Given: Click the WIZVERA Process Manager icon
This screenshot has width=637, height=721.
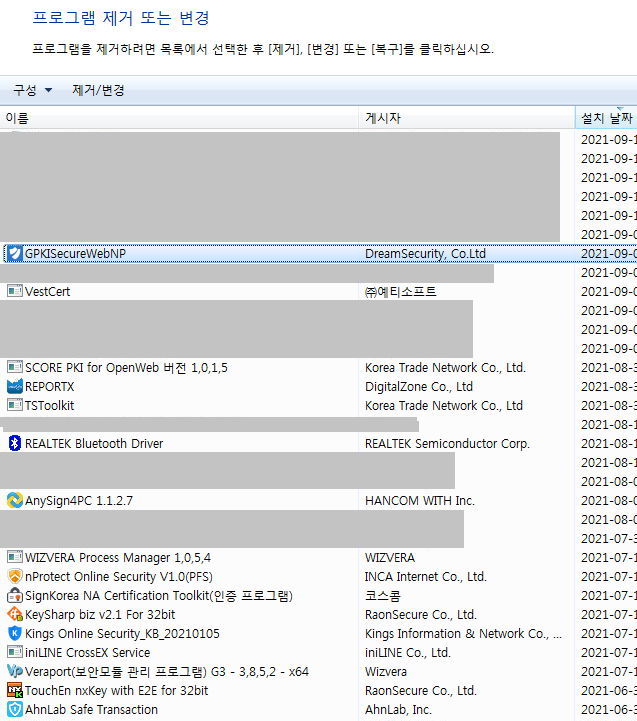Looking at the screenshot, I should (x=15, y=557).
